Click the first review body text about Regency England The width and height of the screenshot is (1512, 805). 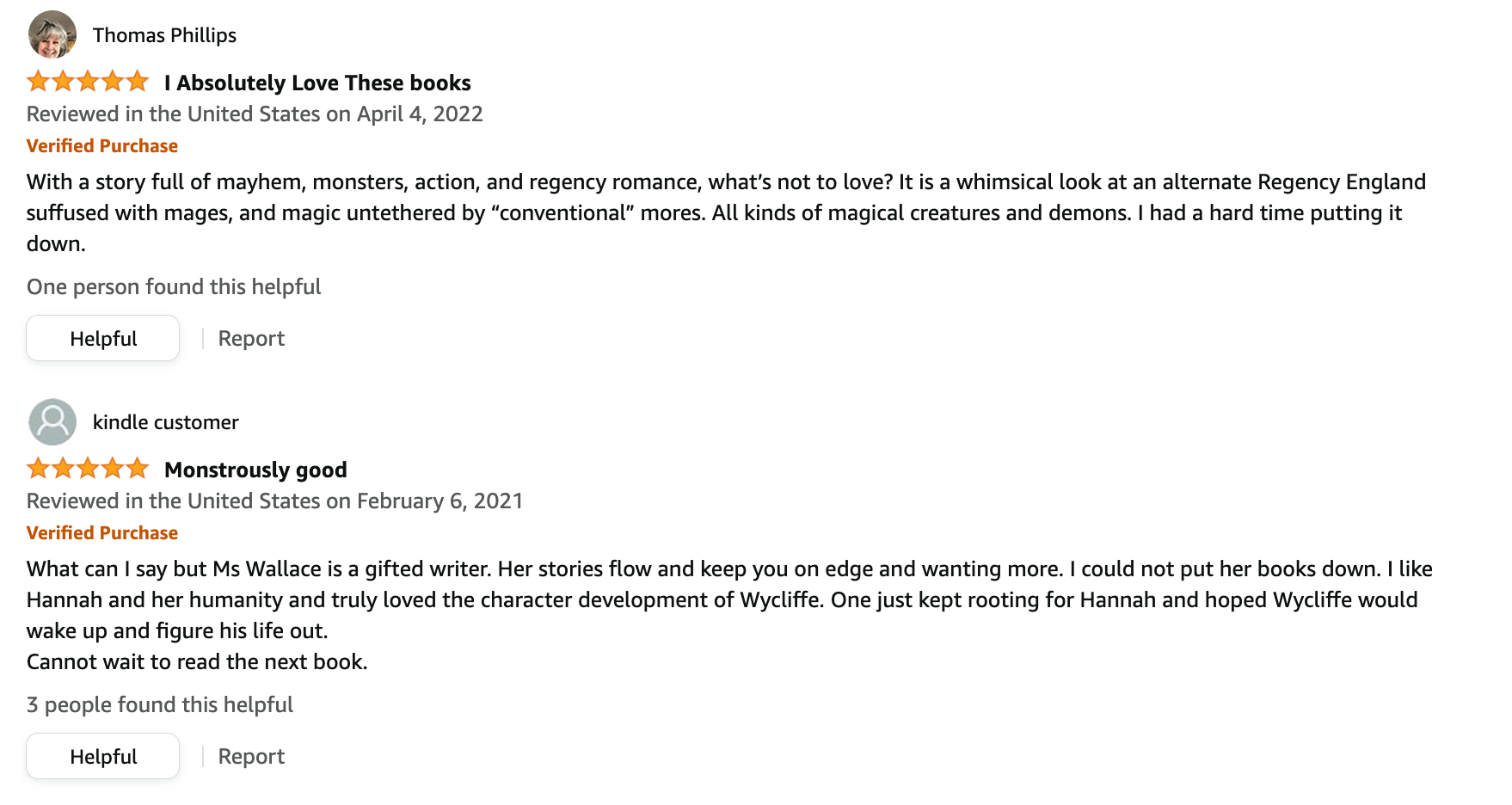pyautogui.click(x=726, y=212)
